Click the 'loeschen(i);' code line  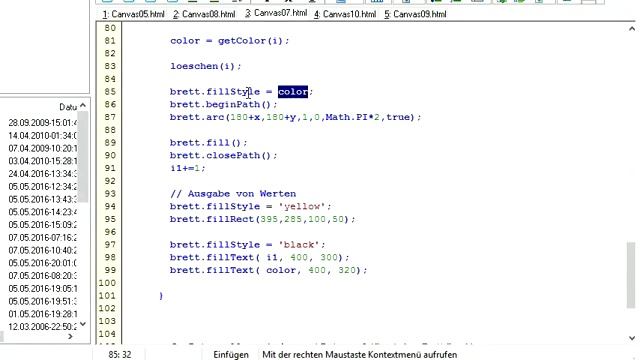[206, 66]
